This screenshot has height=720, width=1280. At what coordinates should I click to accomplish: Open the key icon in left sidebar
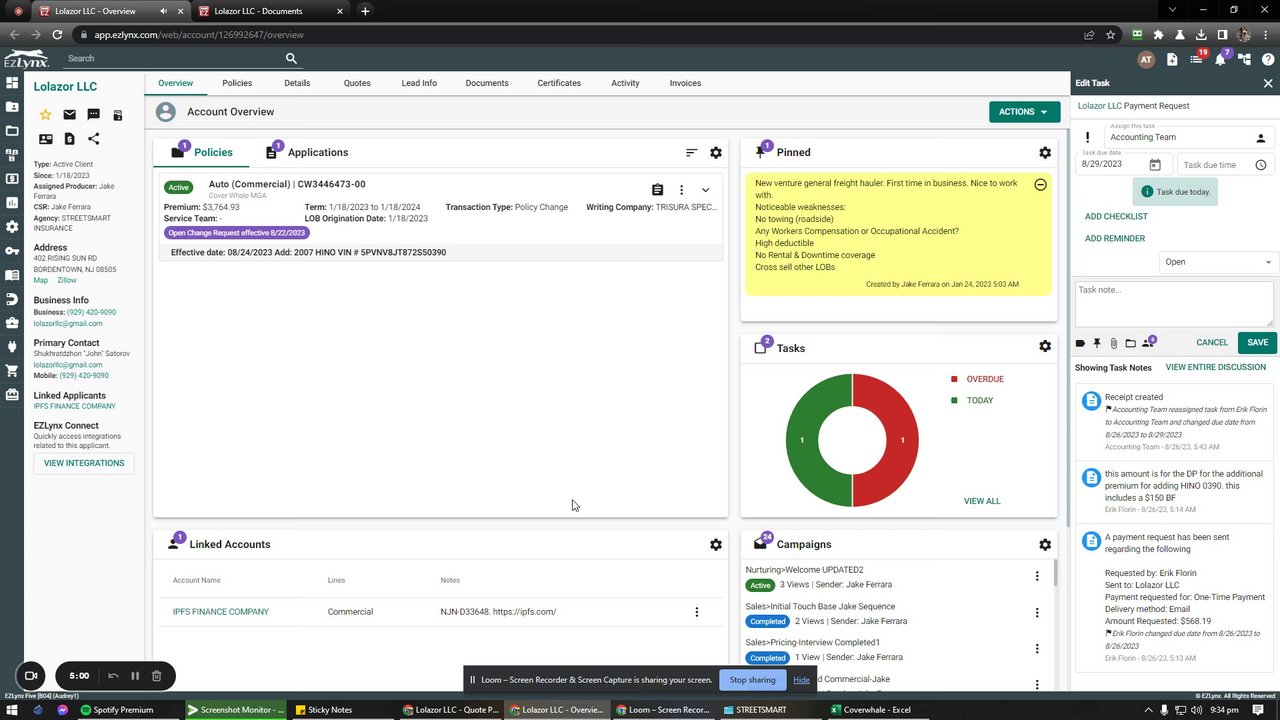pyautogui.click(x=12, y=251)
